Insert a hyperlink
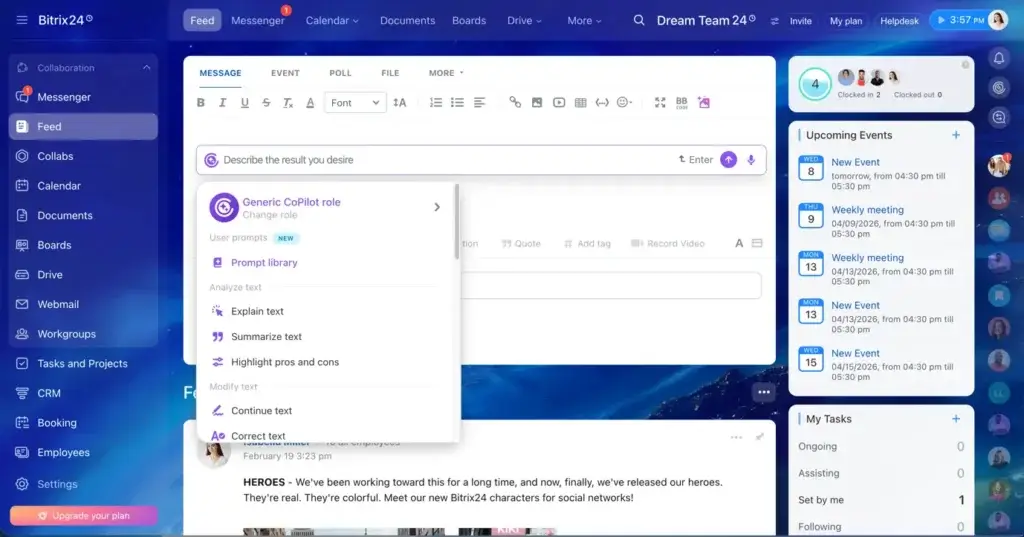This screenshot has height=537, width=1024. (x=515, y=103)
